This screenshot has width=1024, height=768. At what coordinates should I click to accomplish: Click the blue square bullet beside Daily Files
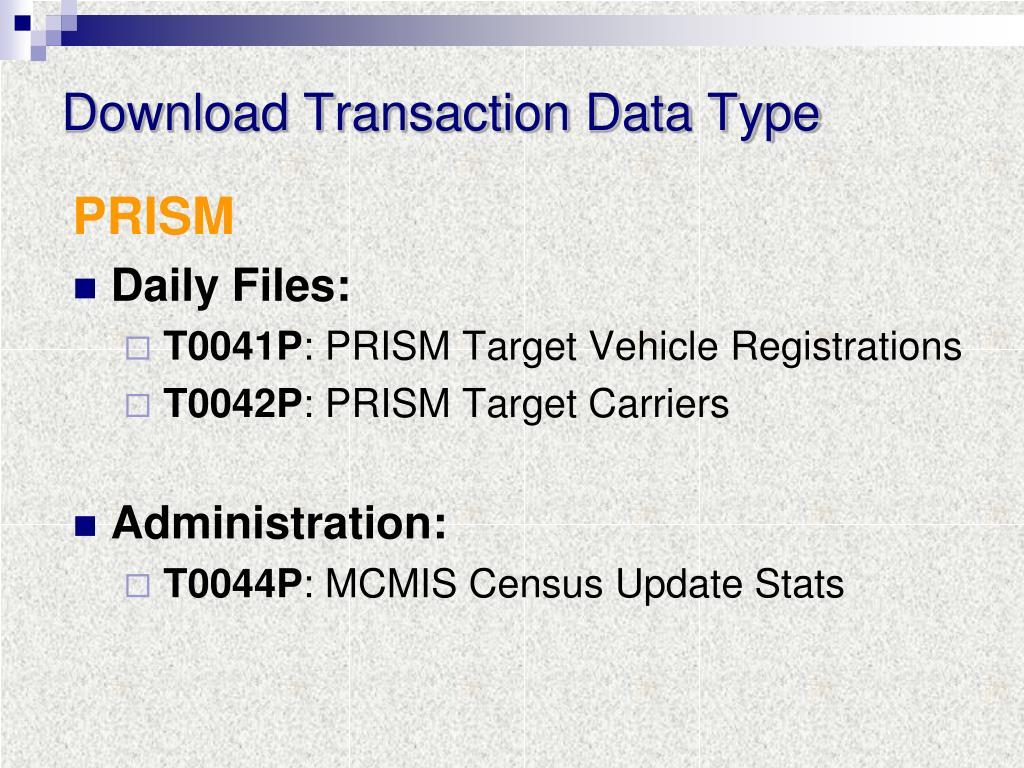point(85,288)
